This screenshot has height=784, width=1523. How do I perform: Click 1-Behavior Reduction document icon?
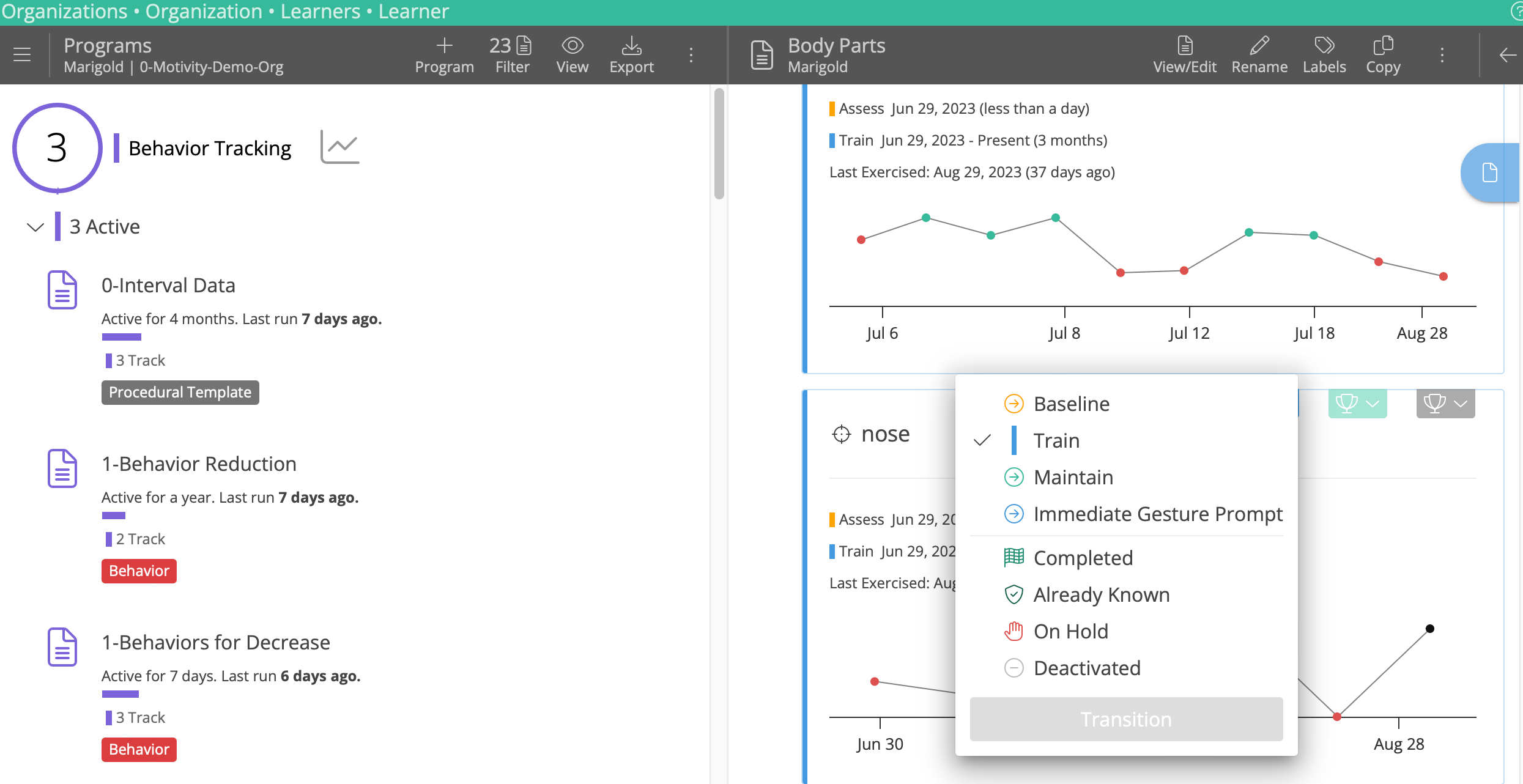click(x=62, y=468)
